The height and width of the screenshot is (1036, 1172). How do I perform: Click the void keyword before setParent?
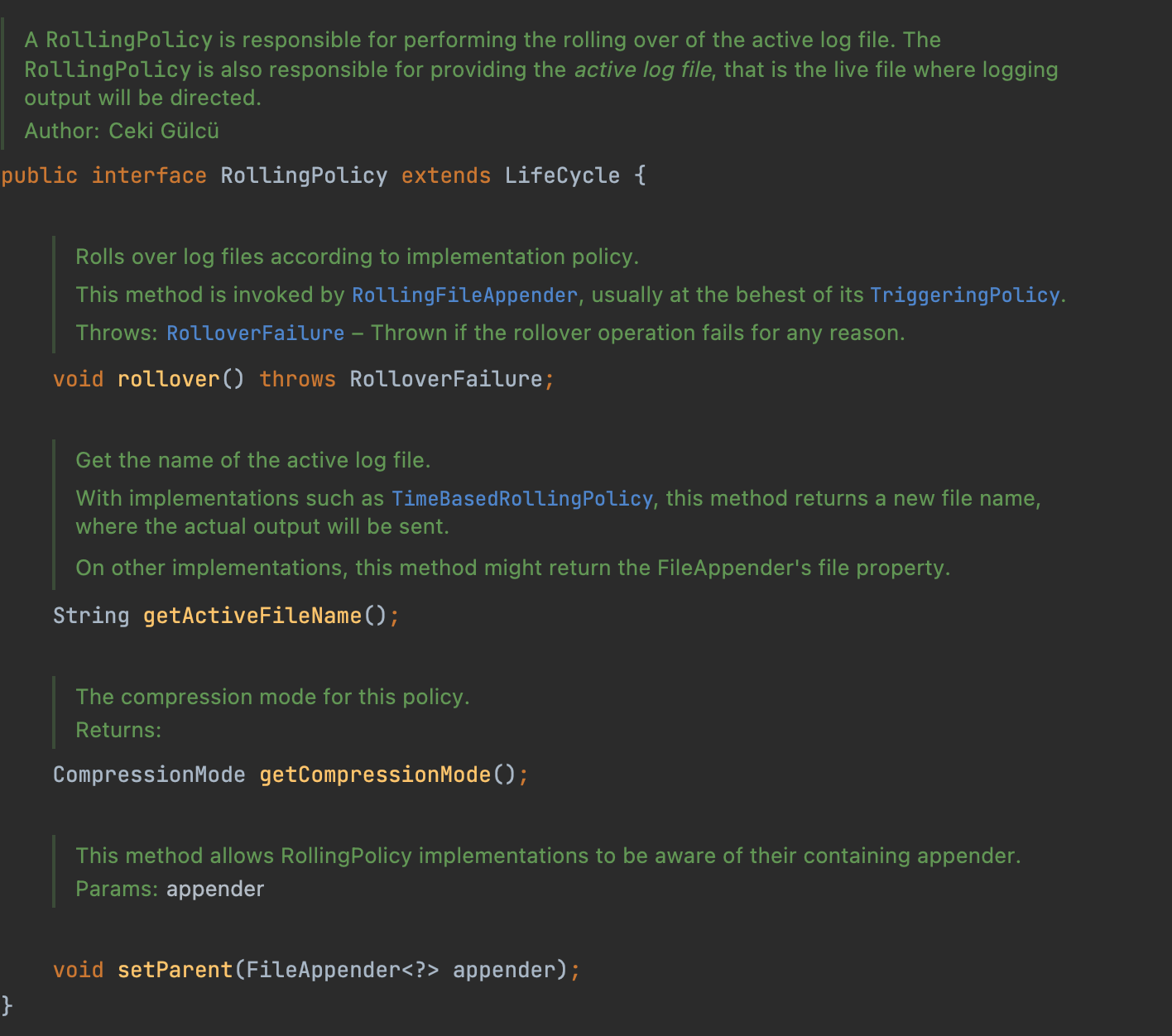(79, 970)
